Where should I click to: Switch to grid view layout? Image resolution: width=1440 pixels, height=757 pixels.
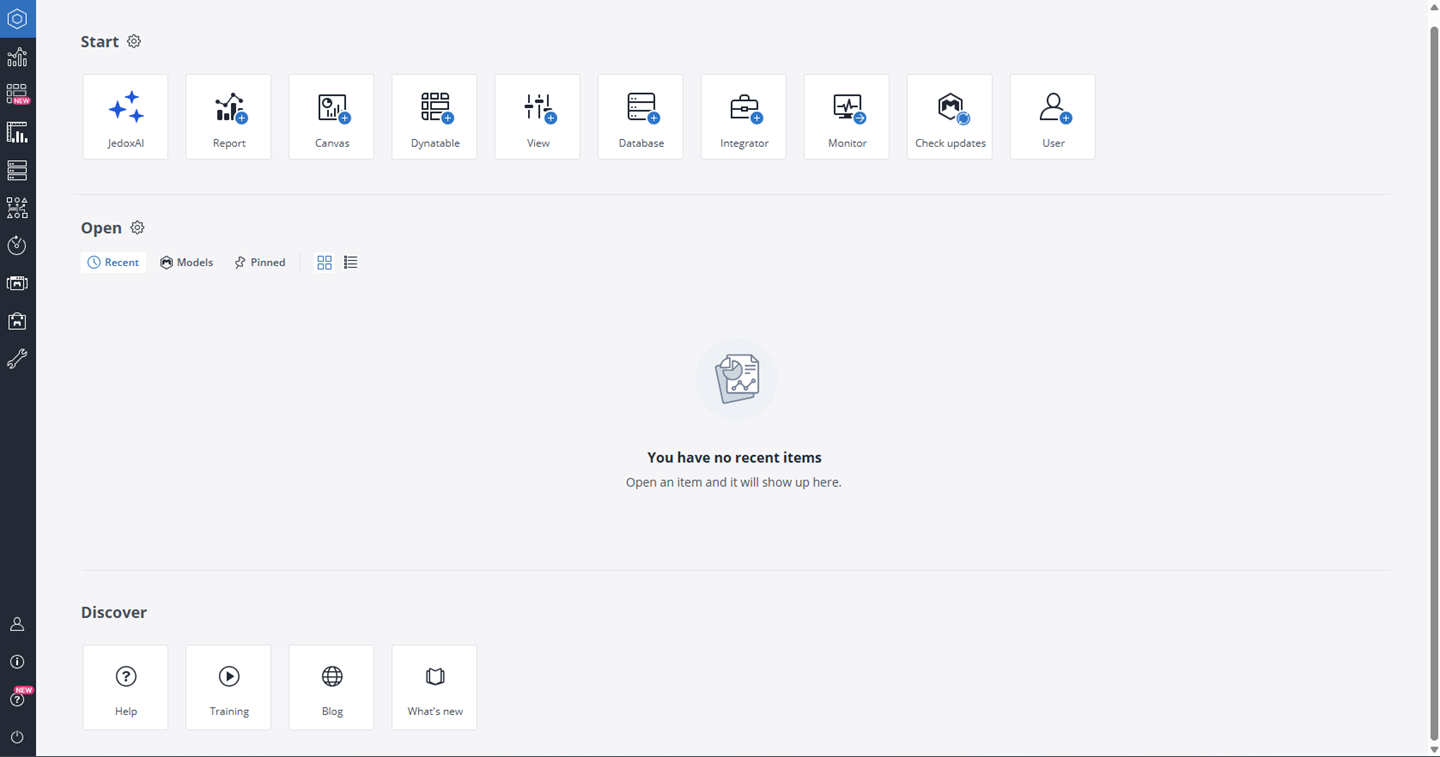324,263
